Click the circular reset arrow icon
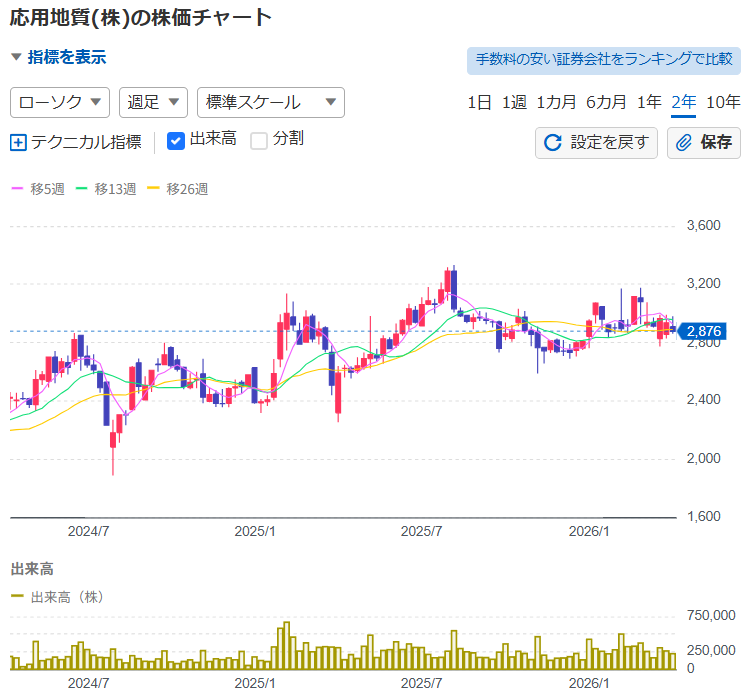 tap(552, 142)
